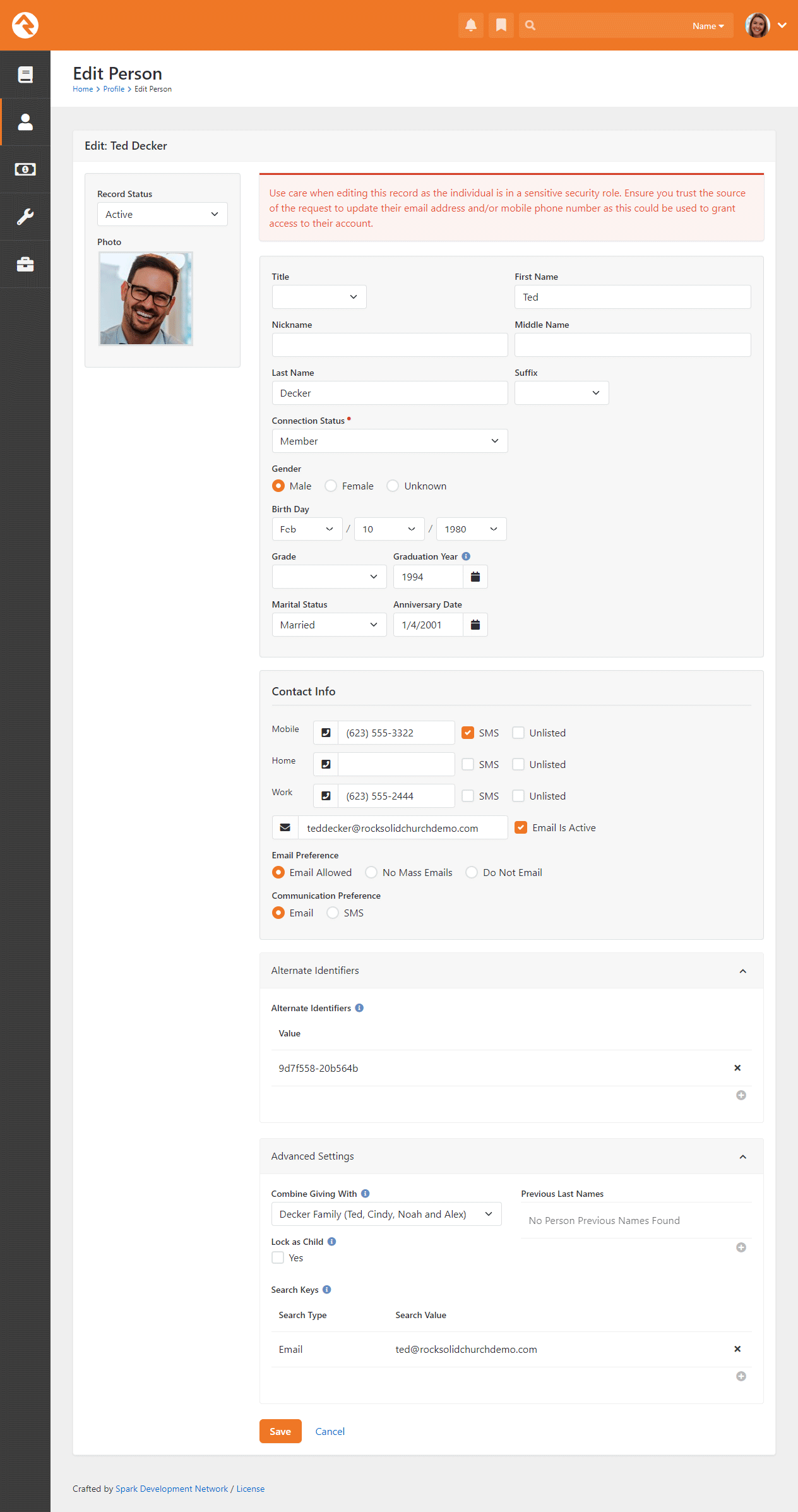
Task: Click the Rock logo in the top bar
Action: pos(25,25)
